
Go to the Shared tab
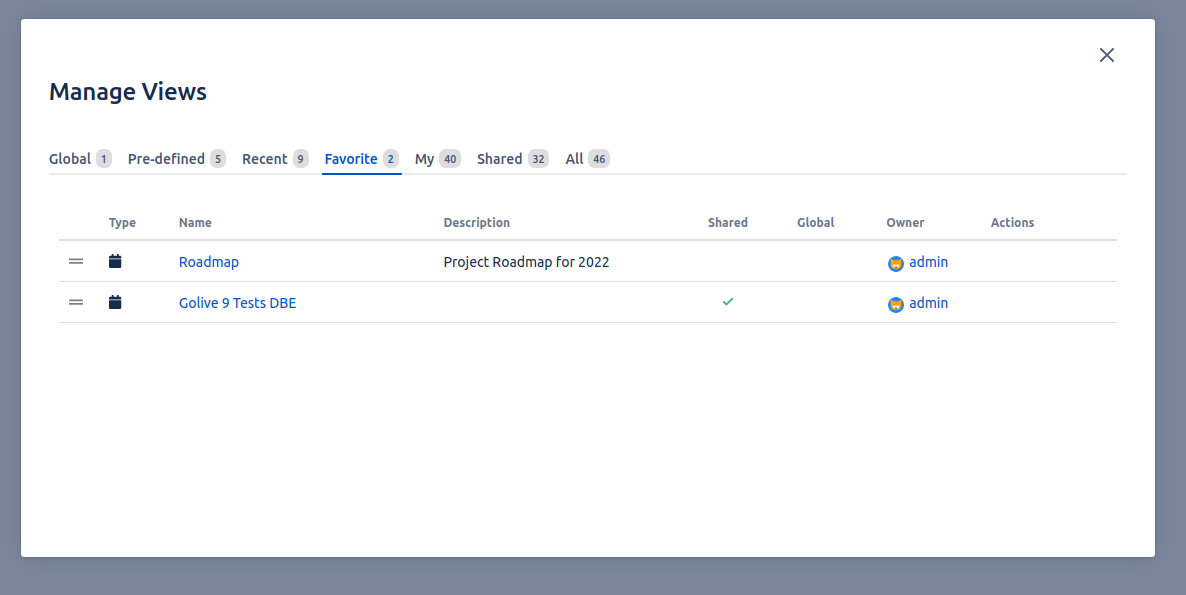(x=499, y=159)
